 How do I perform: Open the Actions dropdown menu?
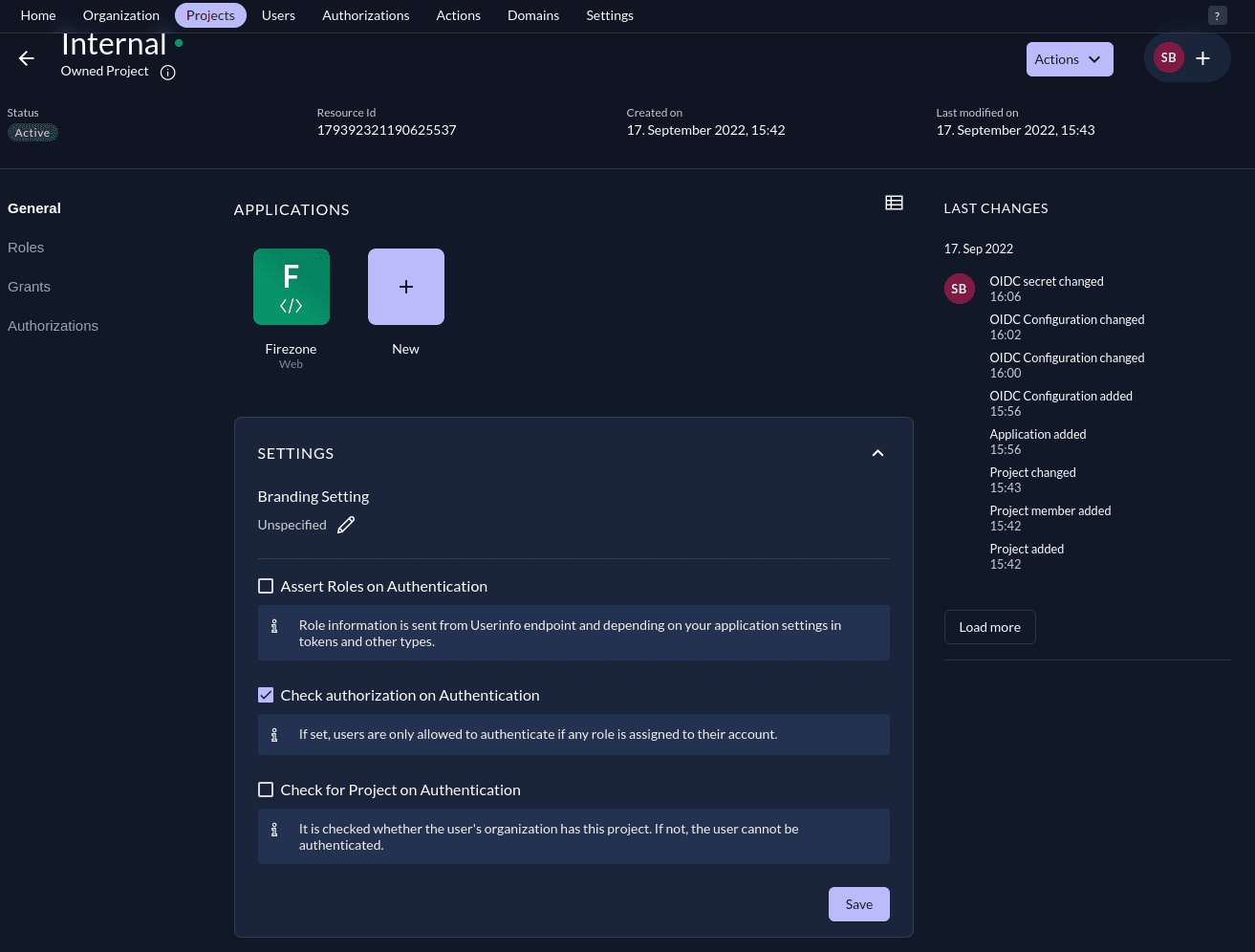pos(1069,58)
